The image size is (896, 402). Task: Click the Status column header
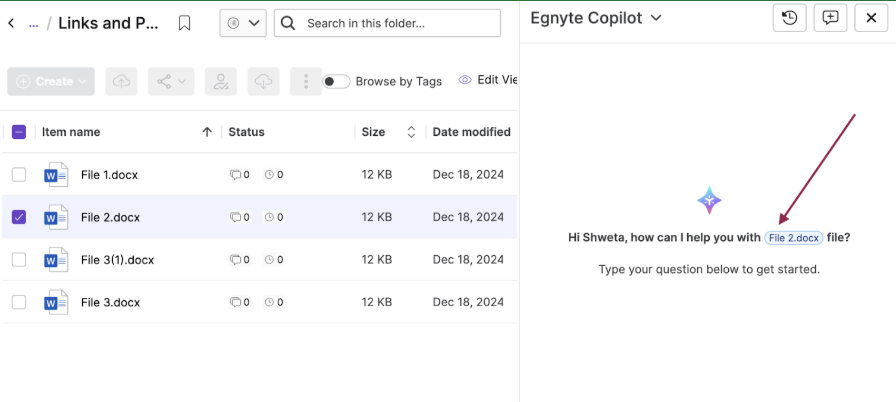[246, 132]
